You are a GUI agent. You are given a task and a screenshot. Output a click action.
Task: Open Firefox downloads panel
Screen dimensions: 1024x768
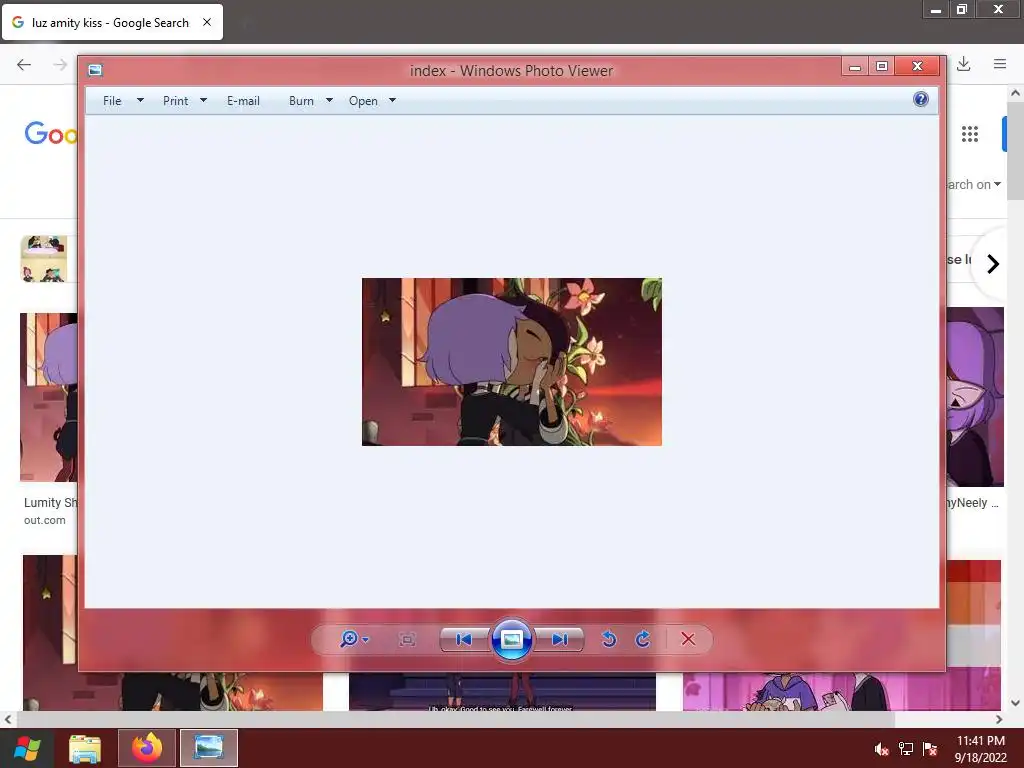point(963,64)
